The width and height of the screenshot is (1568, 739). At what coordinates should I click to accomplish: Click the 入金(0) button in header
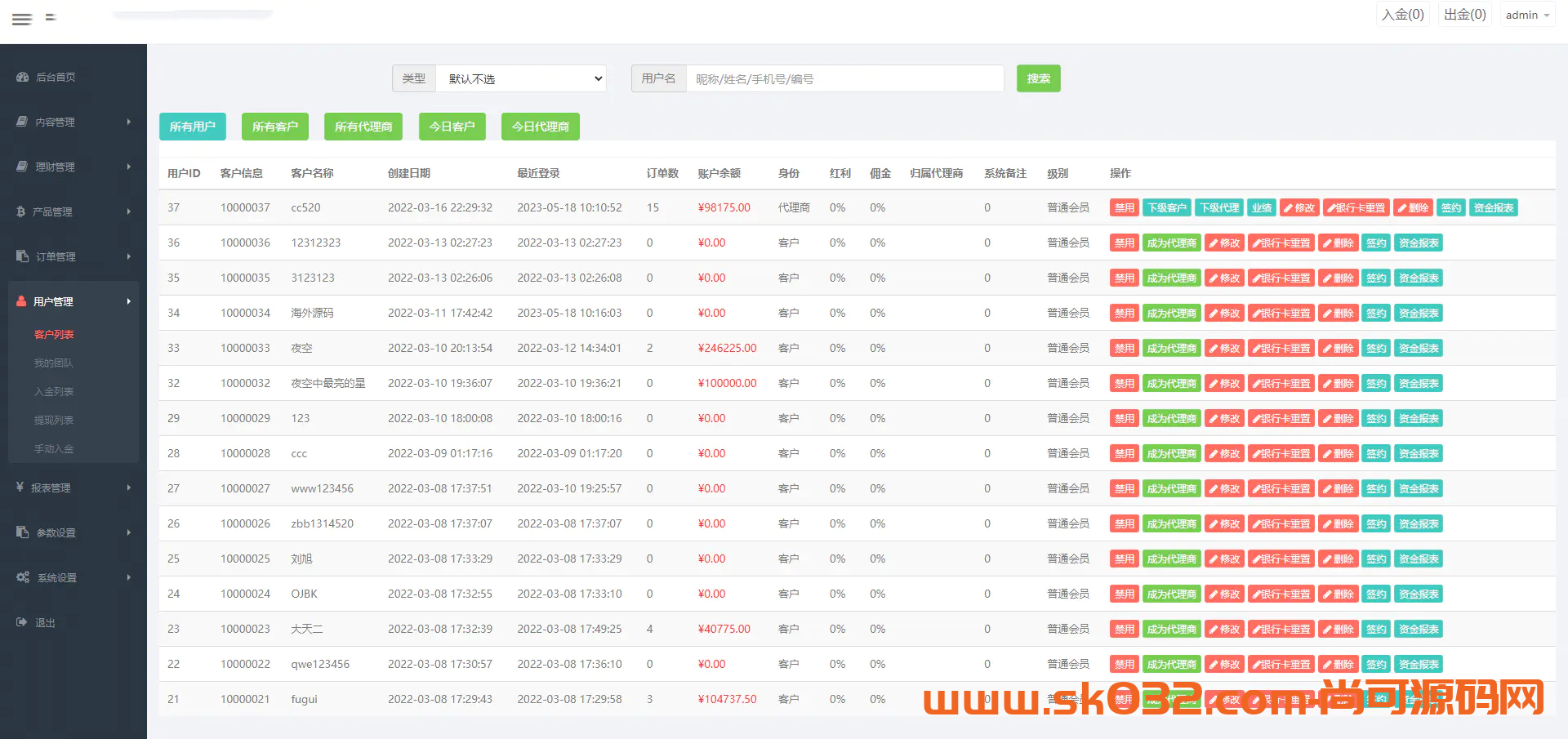click(x=1403, y=15)
